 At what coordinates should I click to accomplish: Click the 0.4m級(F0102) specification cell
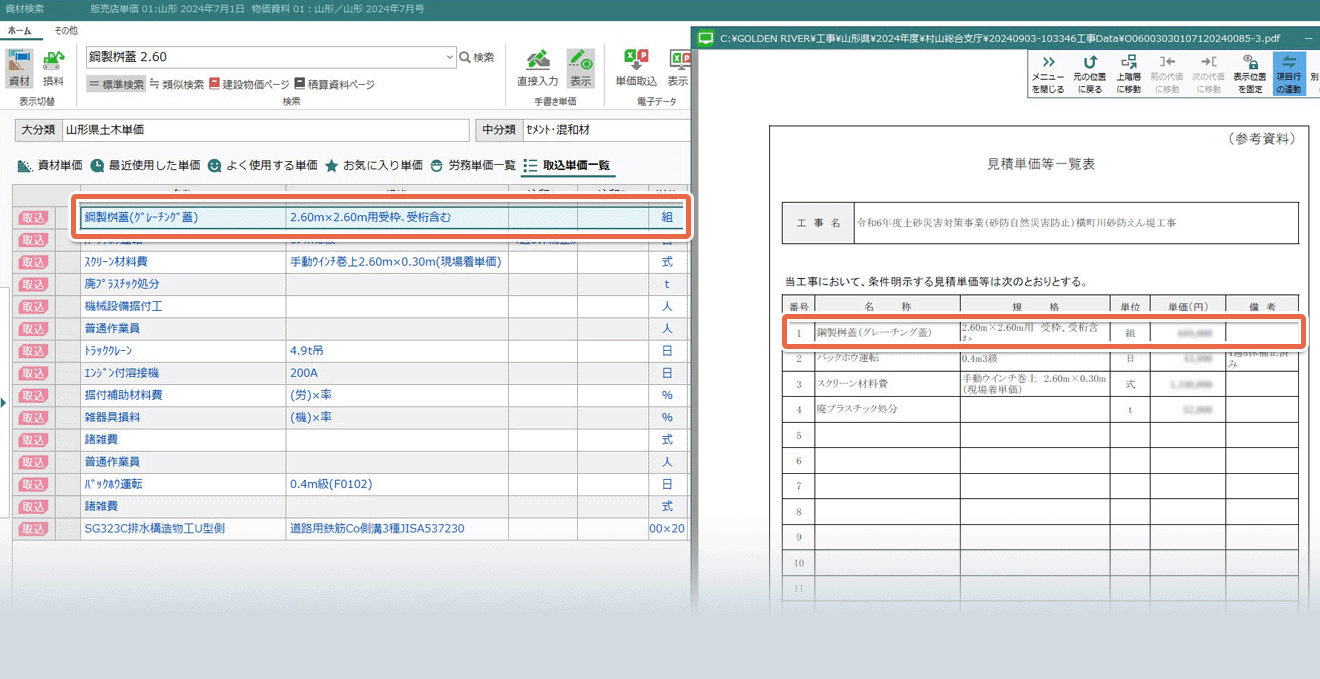tap(397, 484)
